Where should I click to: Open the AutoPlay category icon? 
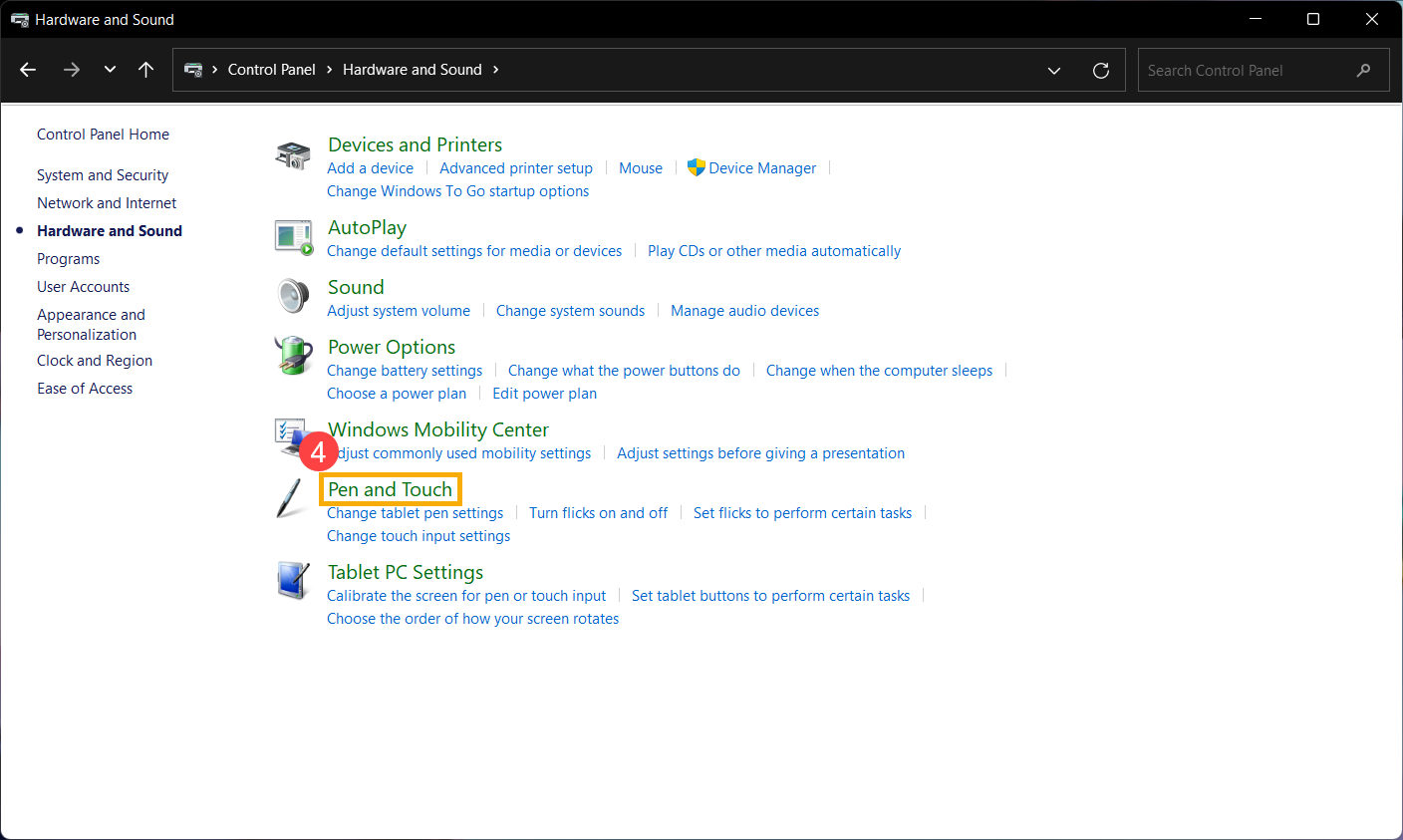[293, 237]
